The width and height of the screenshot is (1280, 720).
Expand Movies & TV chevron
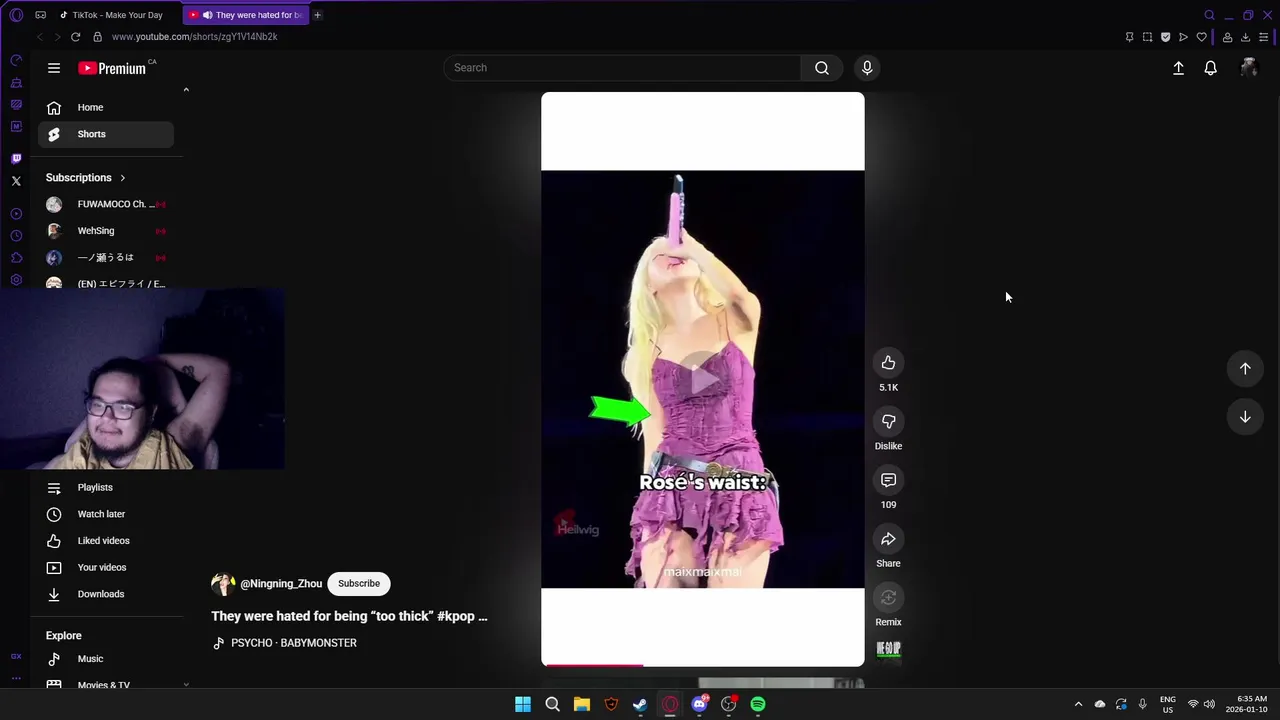click(x=186, y=684)
